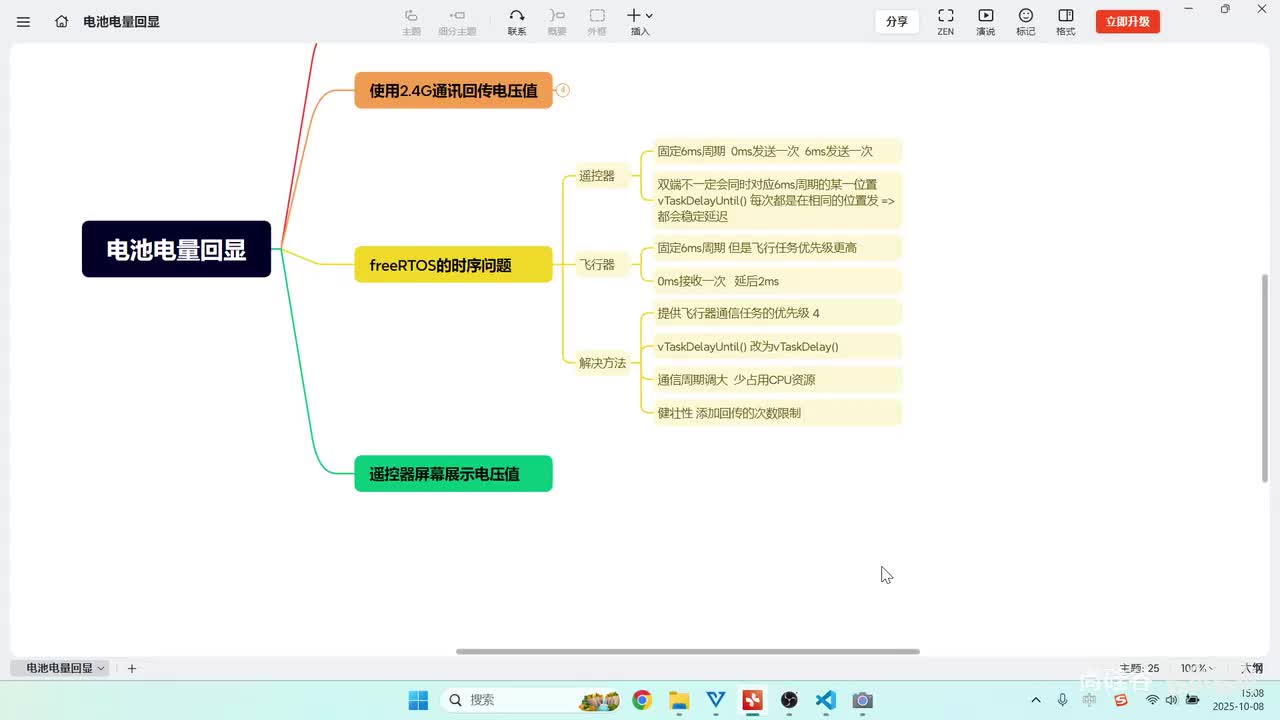Select the 联系 relationship tool
1280x720 pixels.
tap(517, 22)
